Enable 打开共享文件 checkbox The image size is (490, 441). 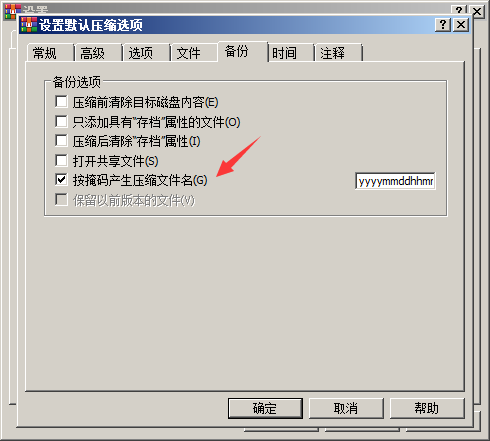61,161
